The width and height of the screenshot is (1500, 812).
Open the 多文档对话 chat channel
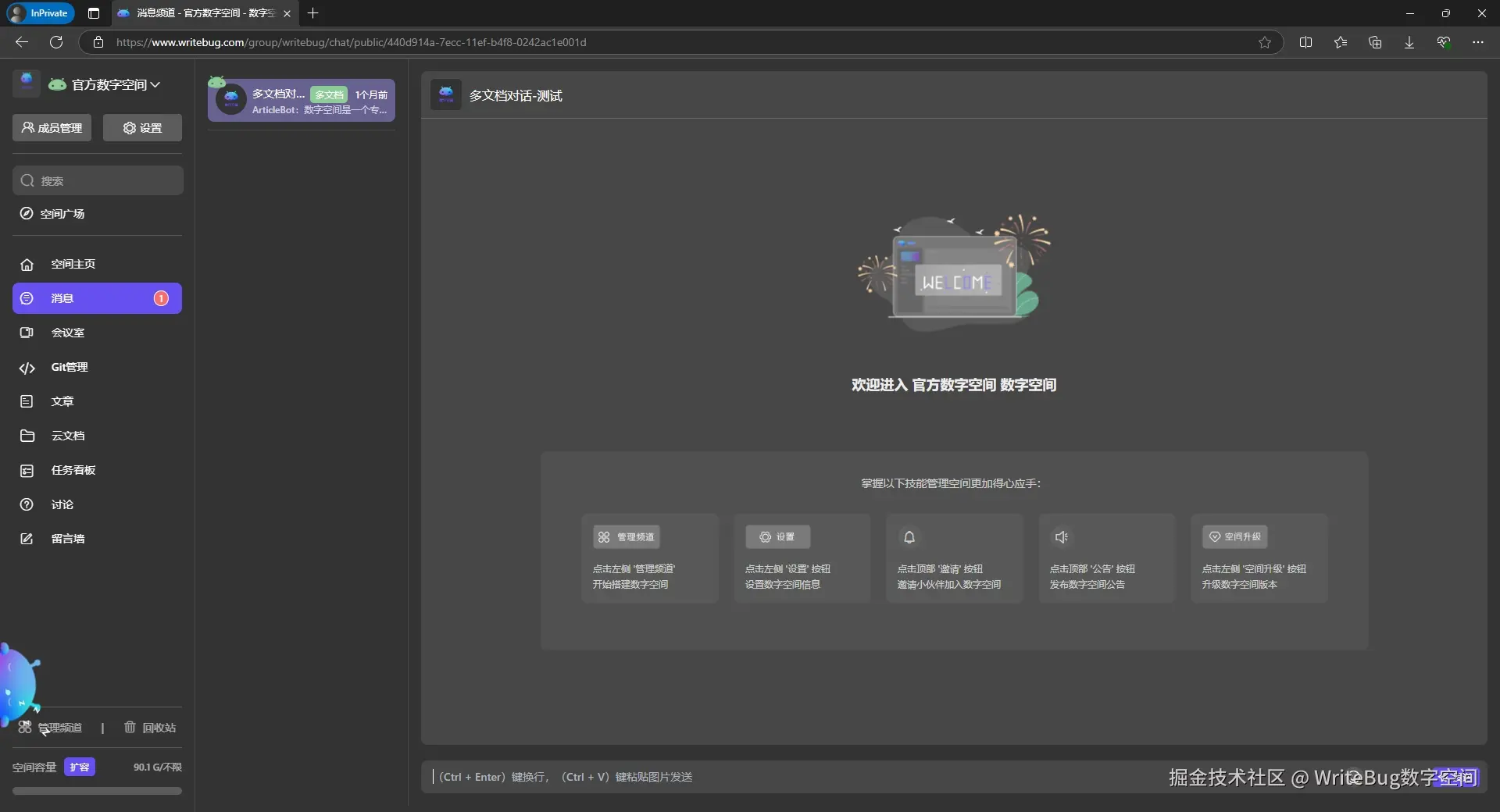pos(302,101)
